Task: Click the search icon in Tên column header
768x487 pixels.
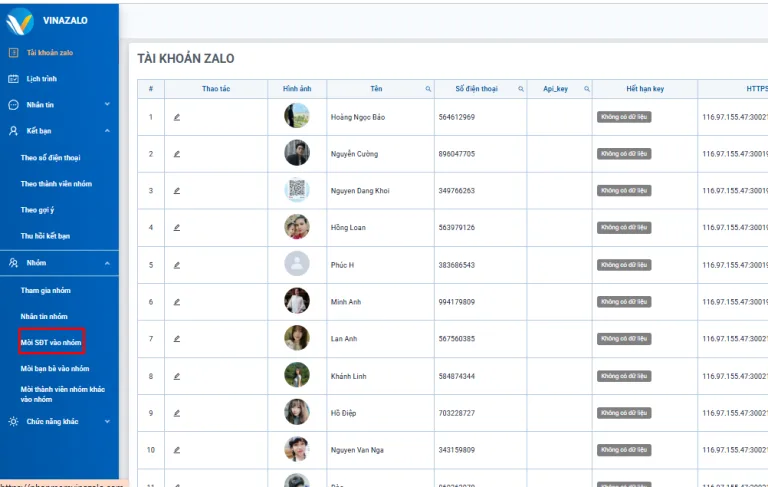Action: tap(429, 89)
